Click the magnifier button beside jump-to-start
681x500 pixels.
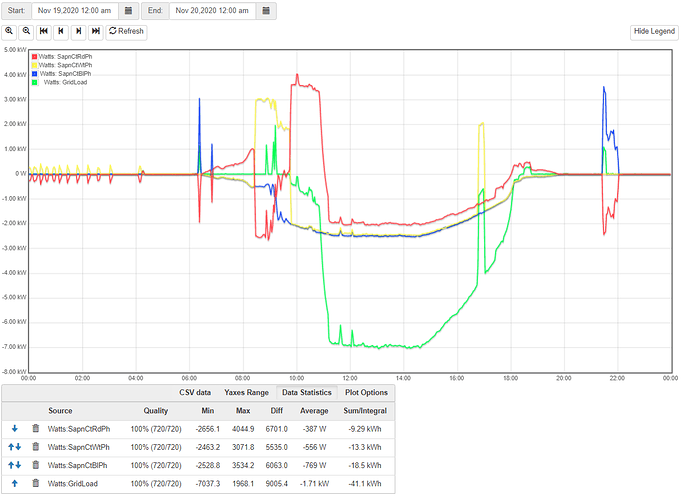26,31
